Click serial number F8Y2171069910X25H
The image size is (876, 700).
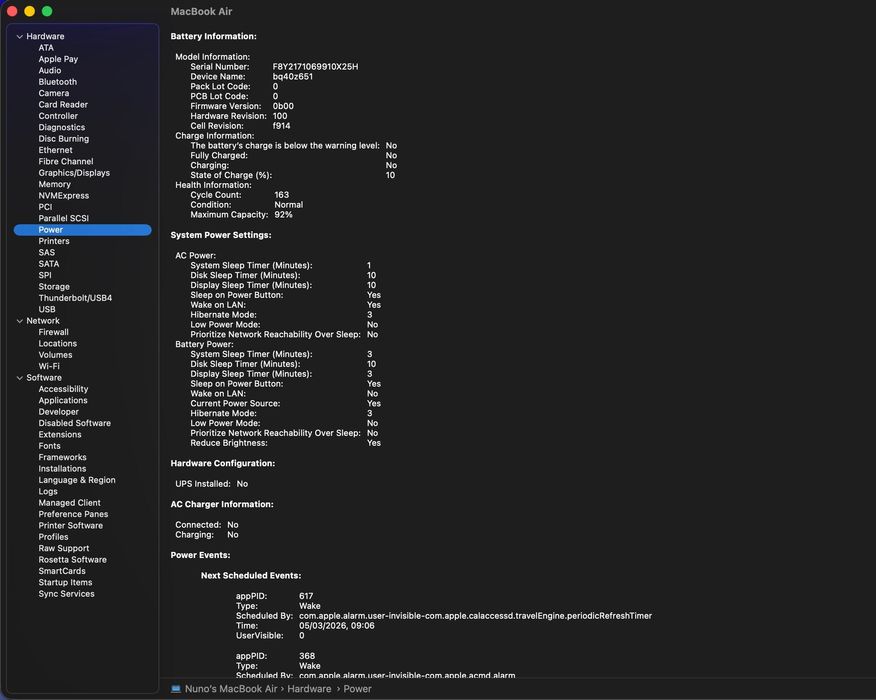[315, 66]
